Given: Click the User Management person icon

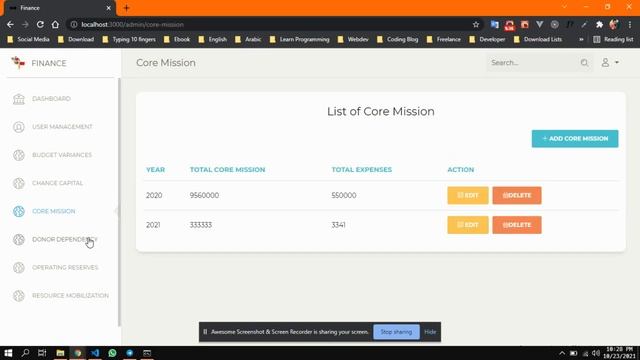Looking at the screenshot, I should pos(19,127).
